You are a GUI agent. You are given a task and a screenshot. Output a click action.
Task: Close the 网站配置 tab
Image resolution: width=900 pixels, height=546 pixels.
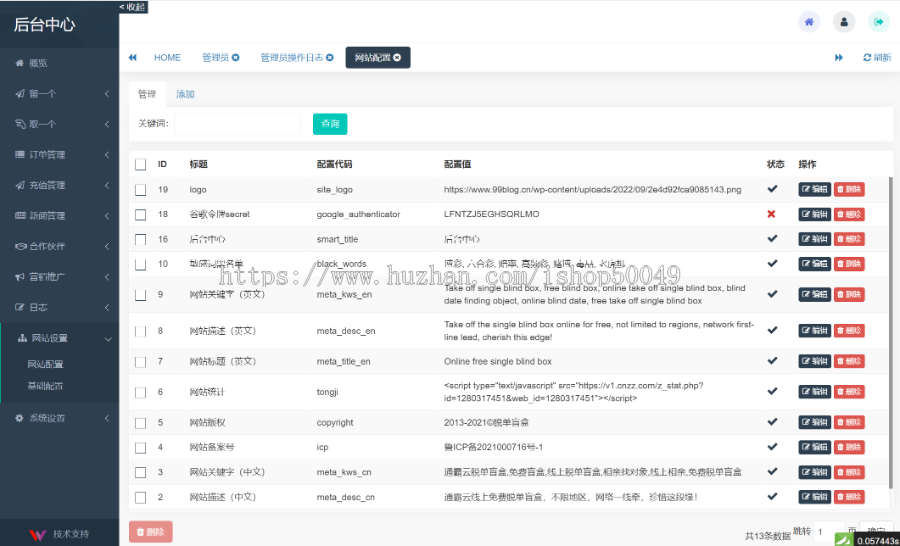coord(397,57)
